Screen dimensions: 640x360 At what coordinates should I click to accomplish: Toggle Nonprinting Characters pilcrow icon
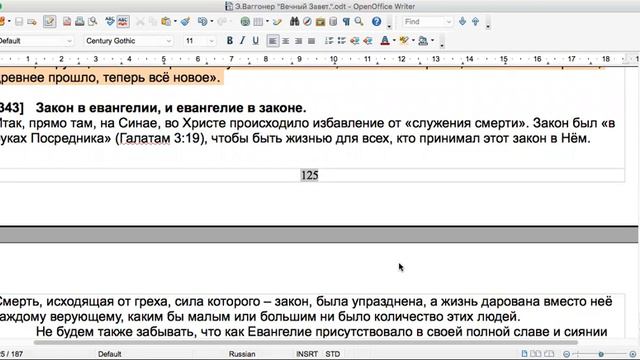pos(346,22)
